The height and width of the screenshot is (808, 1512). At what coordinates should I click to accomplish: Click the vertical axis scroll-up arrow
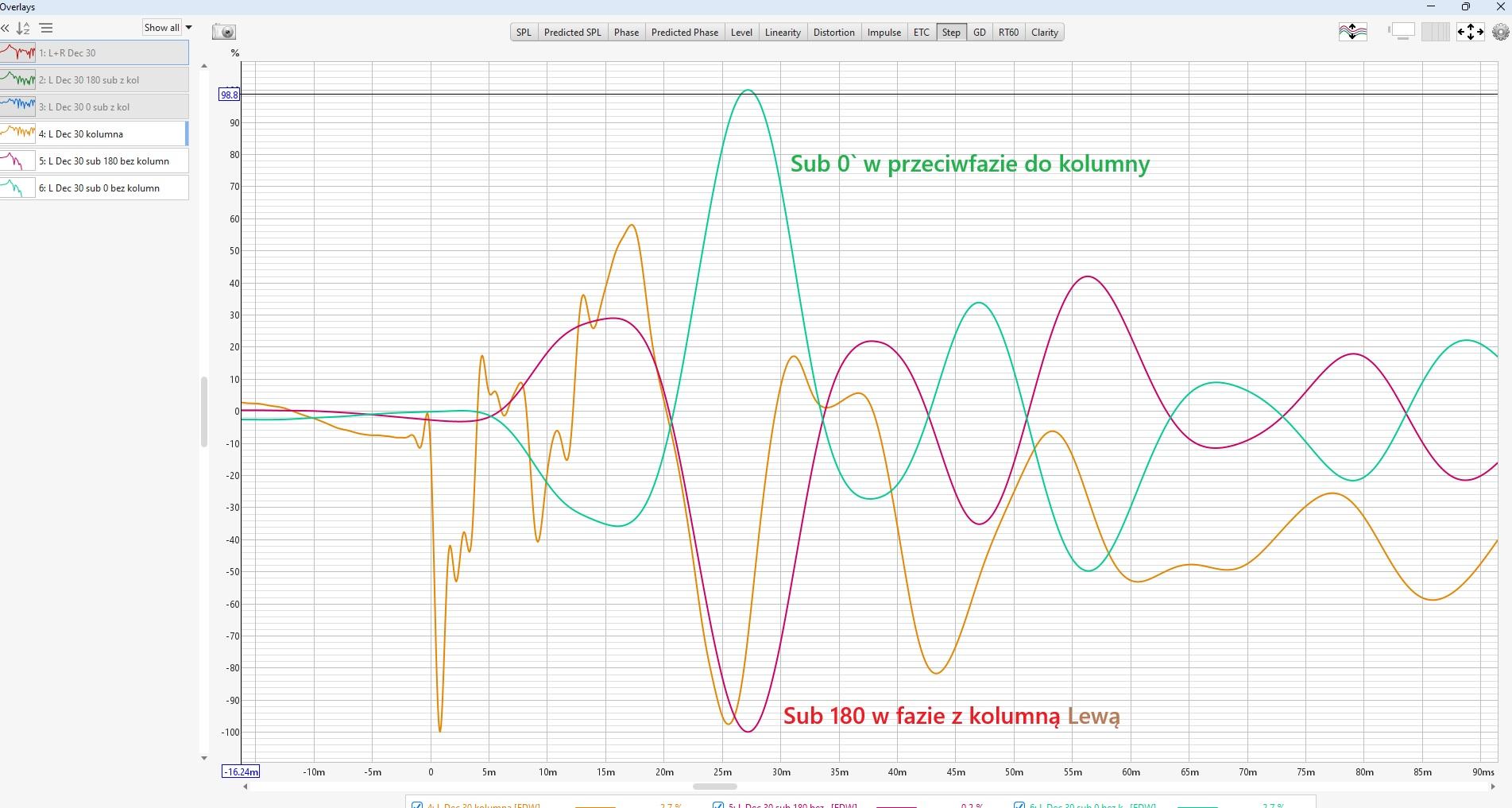click(x=204, y=66)
